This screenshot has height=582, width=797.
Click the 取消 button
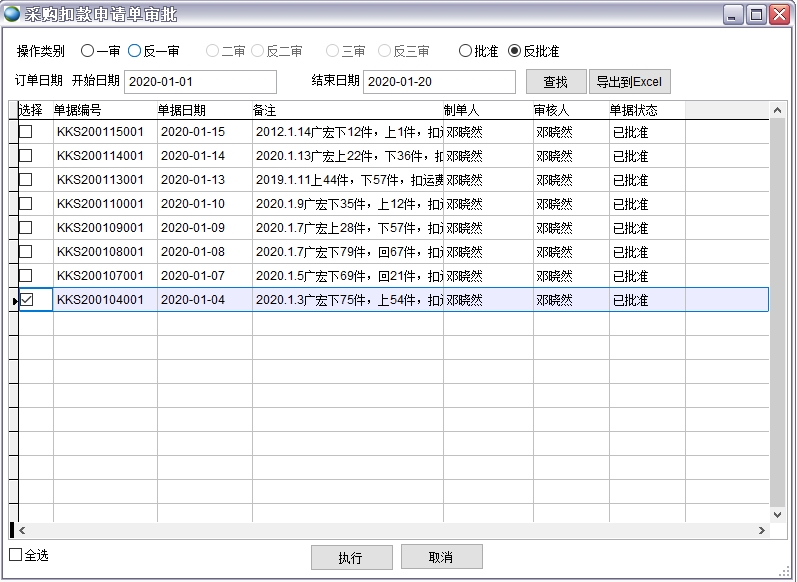pos(441,557)
